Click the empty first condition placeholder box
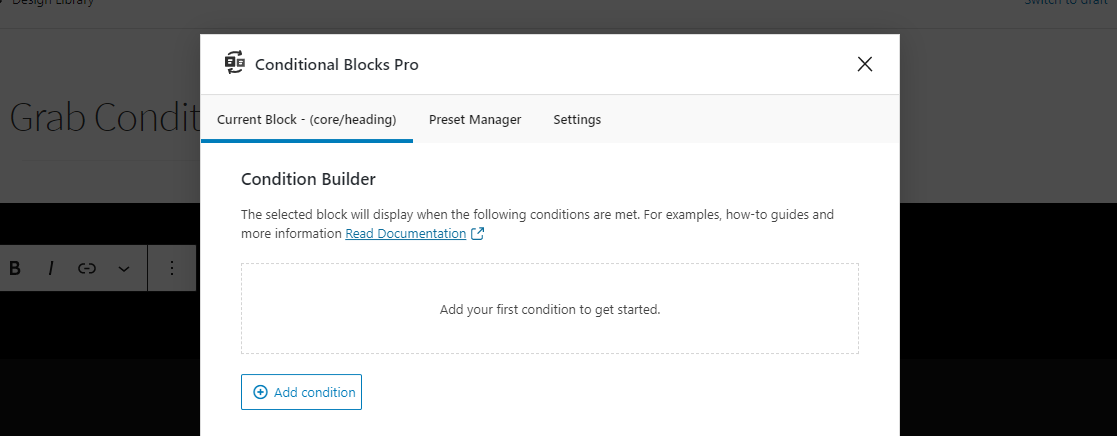This screenshot has width=1117, height=436. point(550,308)
